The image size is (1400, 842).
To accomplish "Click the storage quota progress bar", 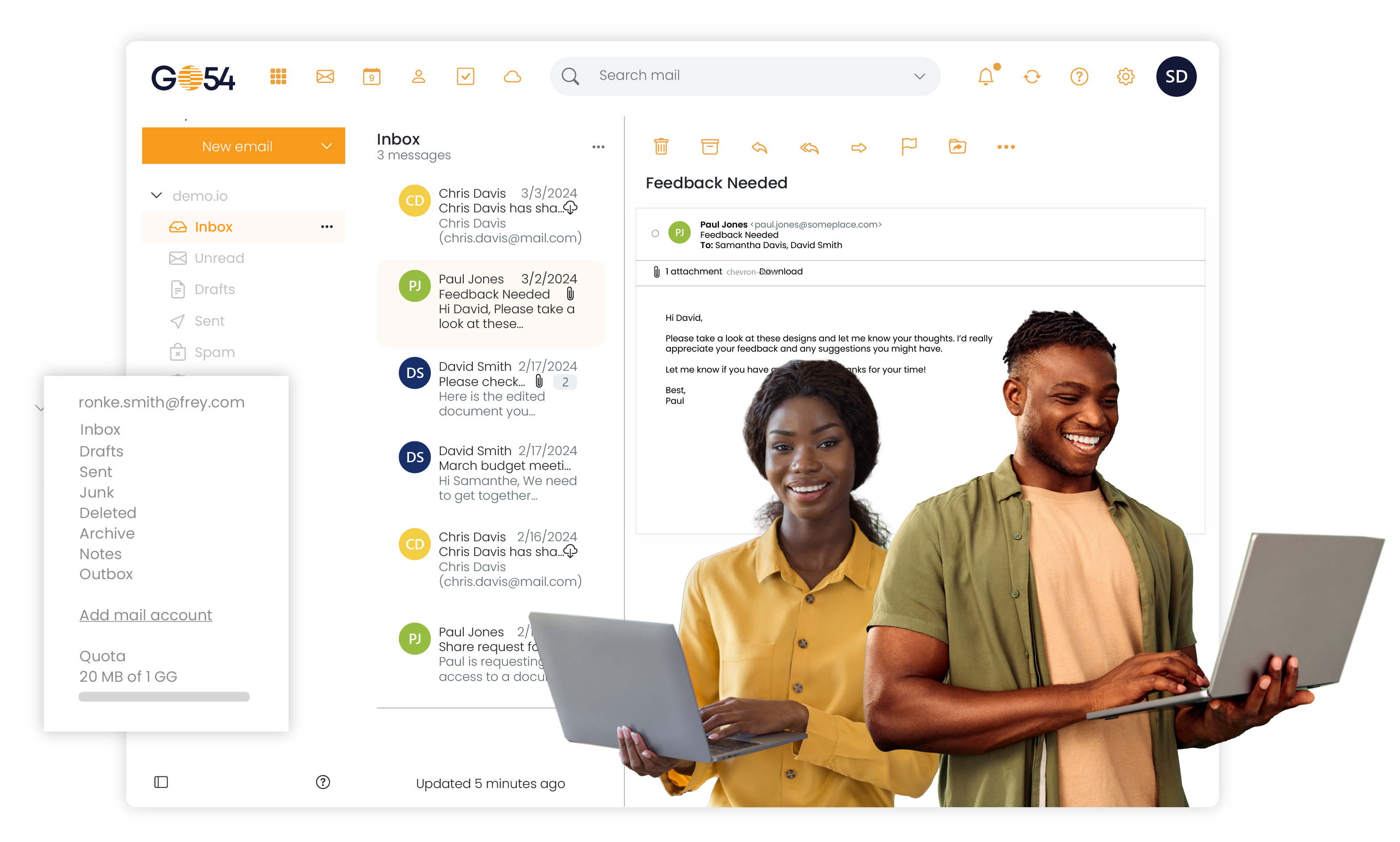I will click(x=164, y=696).
